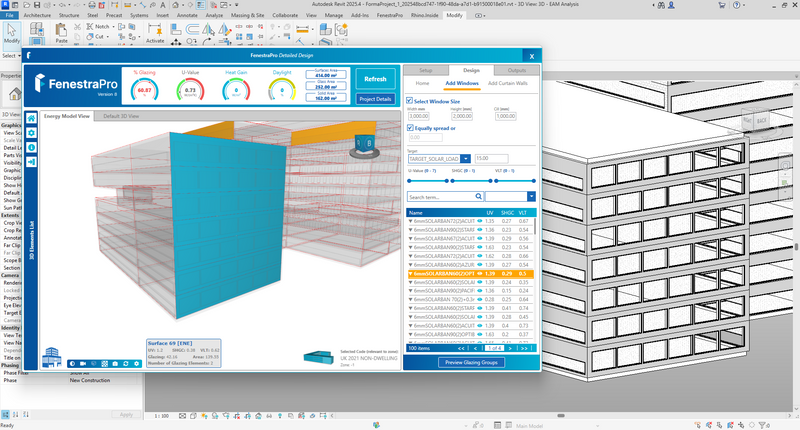Image resolution: width=800 pixels, height=430 pixels.
Task: Click the rotate refresh icon in viewer toolbar
Action: pyautogui.click(x=126, y=364)
